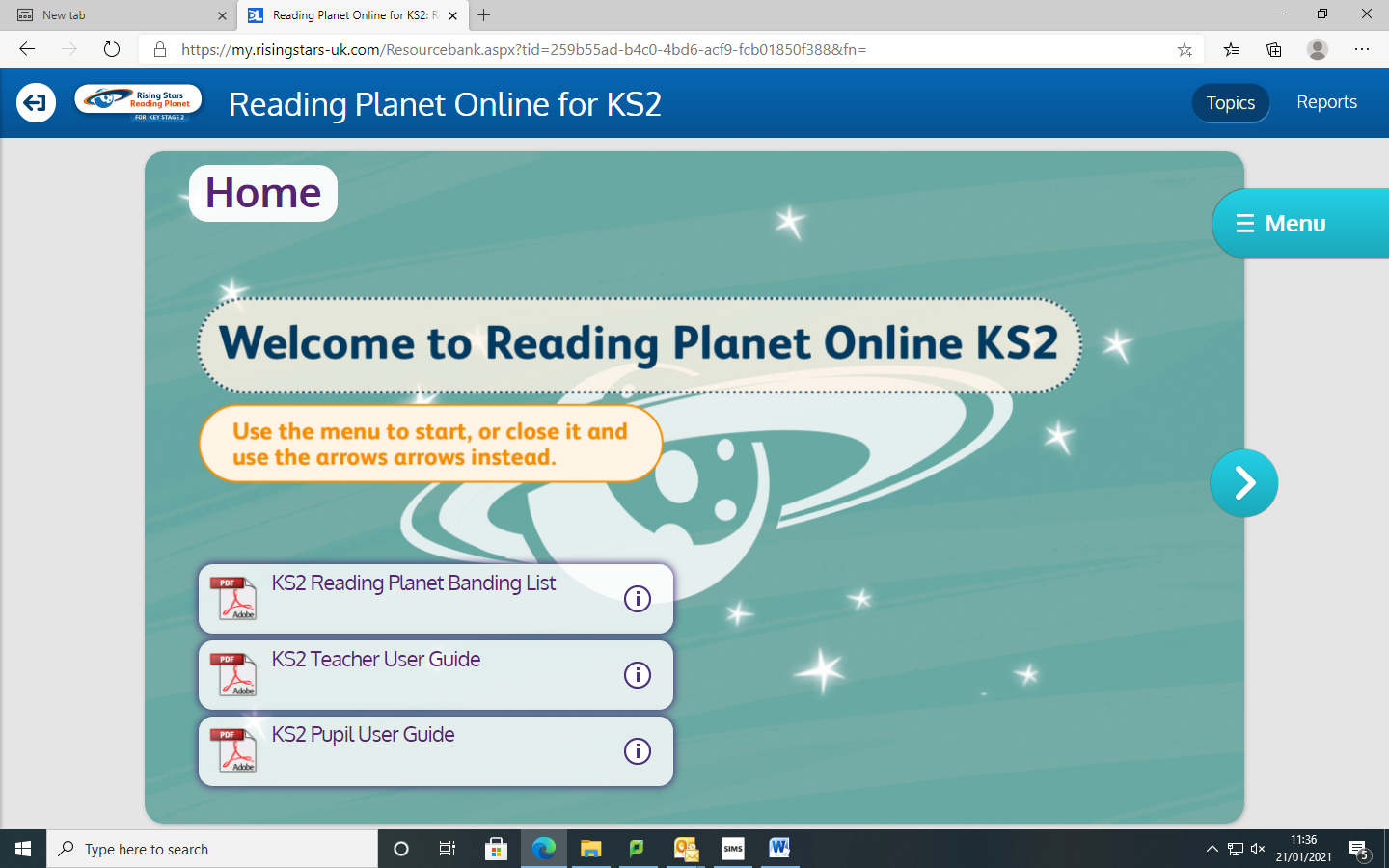Open Microsoft Store from taskbar
1389x868 pixels.
pos(496,849)
